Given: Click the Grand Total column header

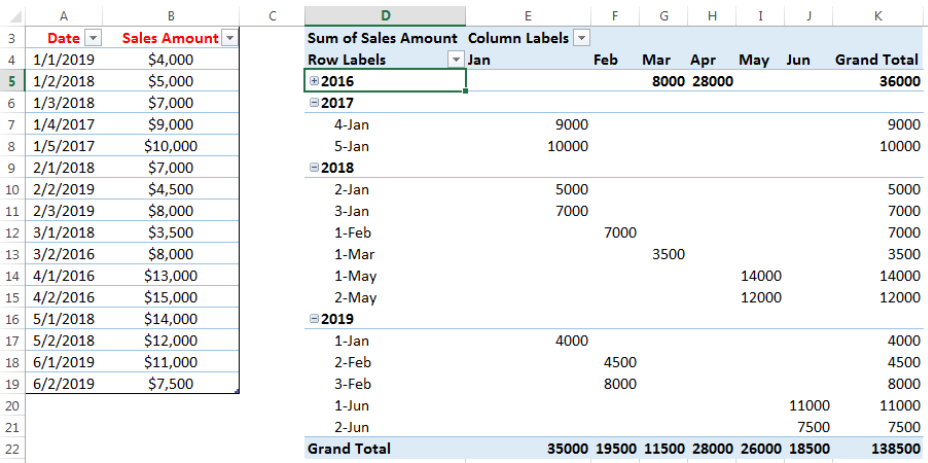Looking at the screenshot, I should point(878,60).
